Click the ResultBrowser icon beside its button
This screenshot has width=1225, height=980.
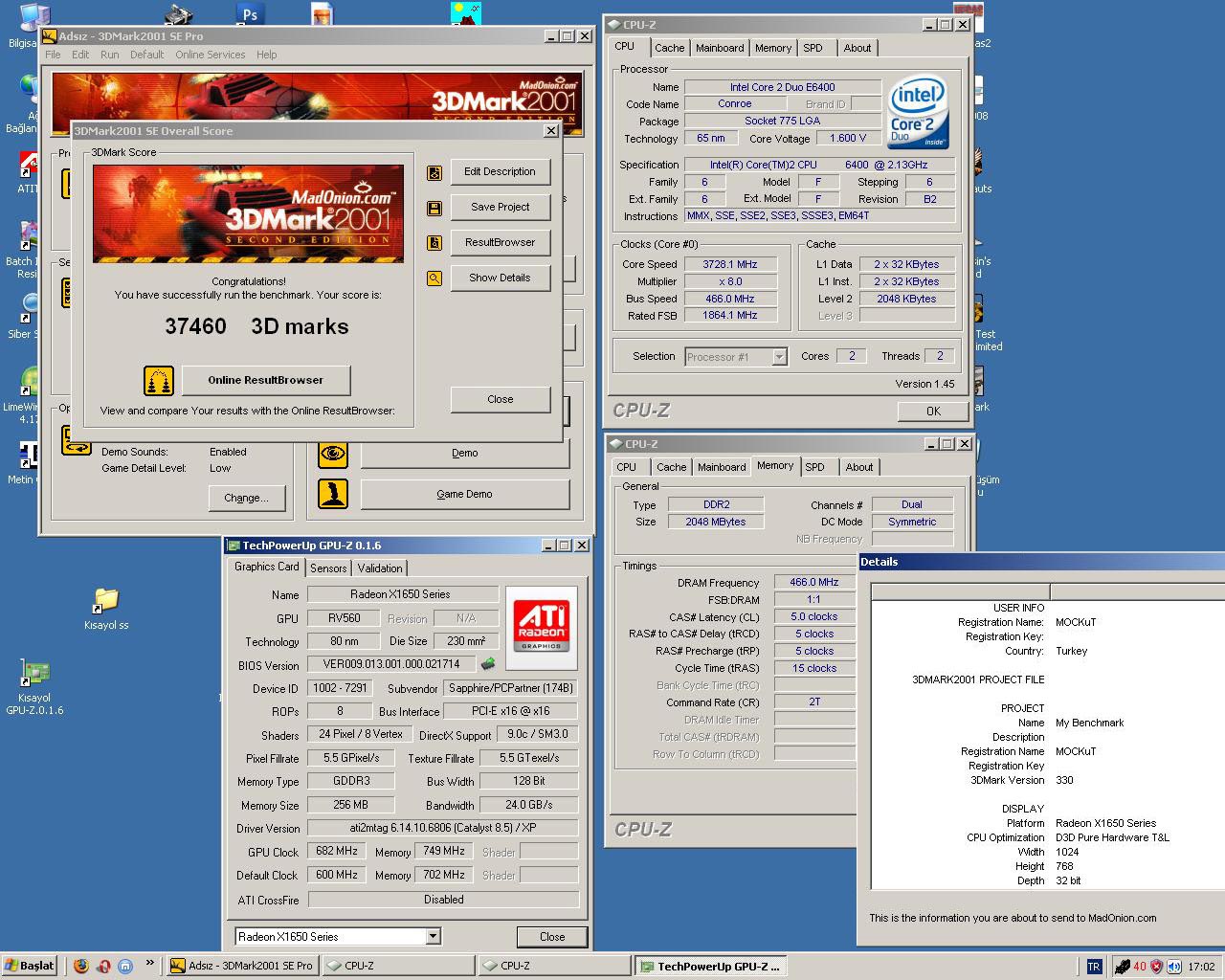434,243
